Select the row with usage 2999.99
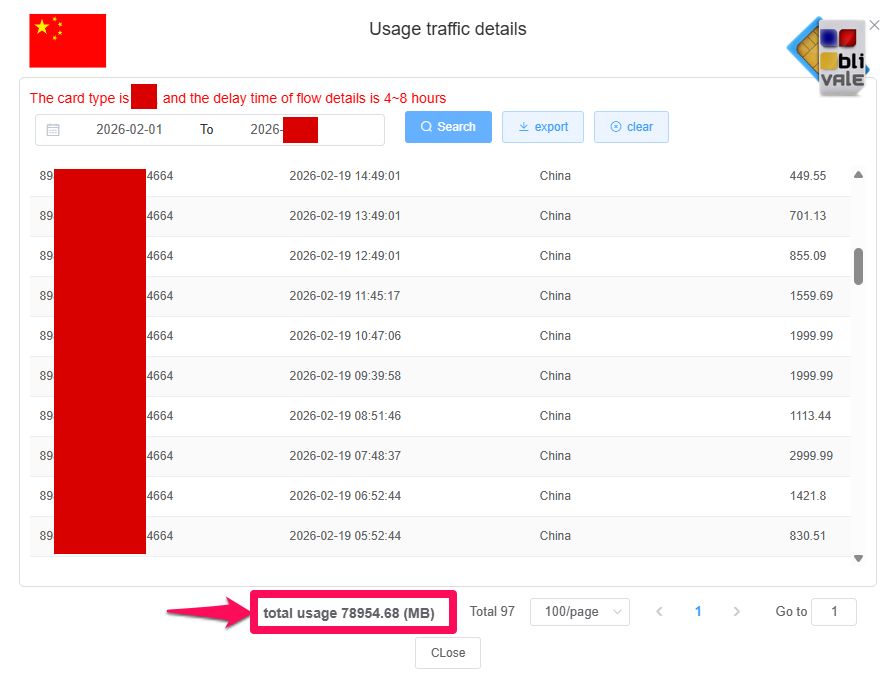This screenshot has height=680, width=896. 440,456
